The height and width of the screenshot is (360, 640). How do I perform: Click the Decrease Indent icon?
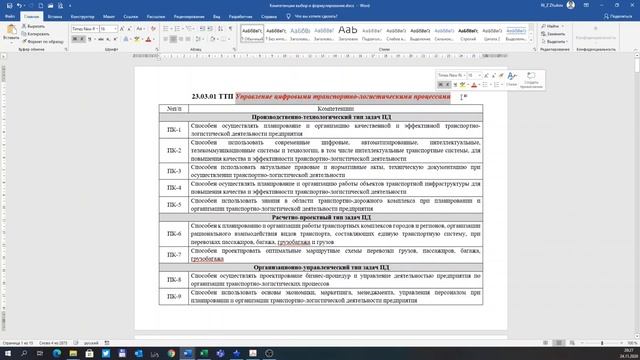[202, 29]
